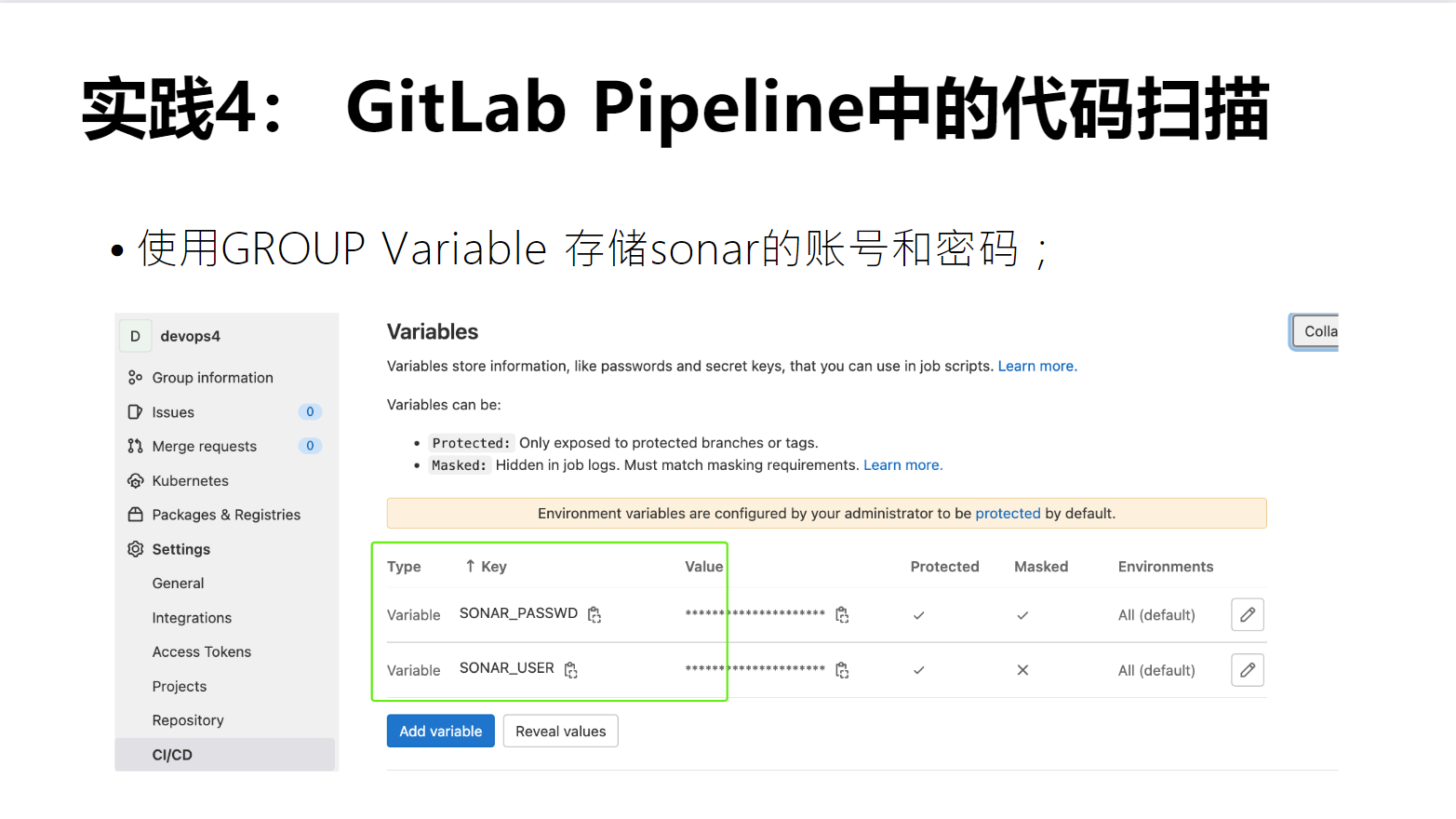Copy the SONAR_USER masked value
Screen dimensions: 1456x819
(842, 670)
